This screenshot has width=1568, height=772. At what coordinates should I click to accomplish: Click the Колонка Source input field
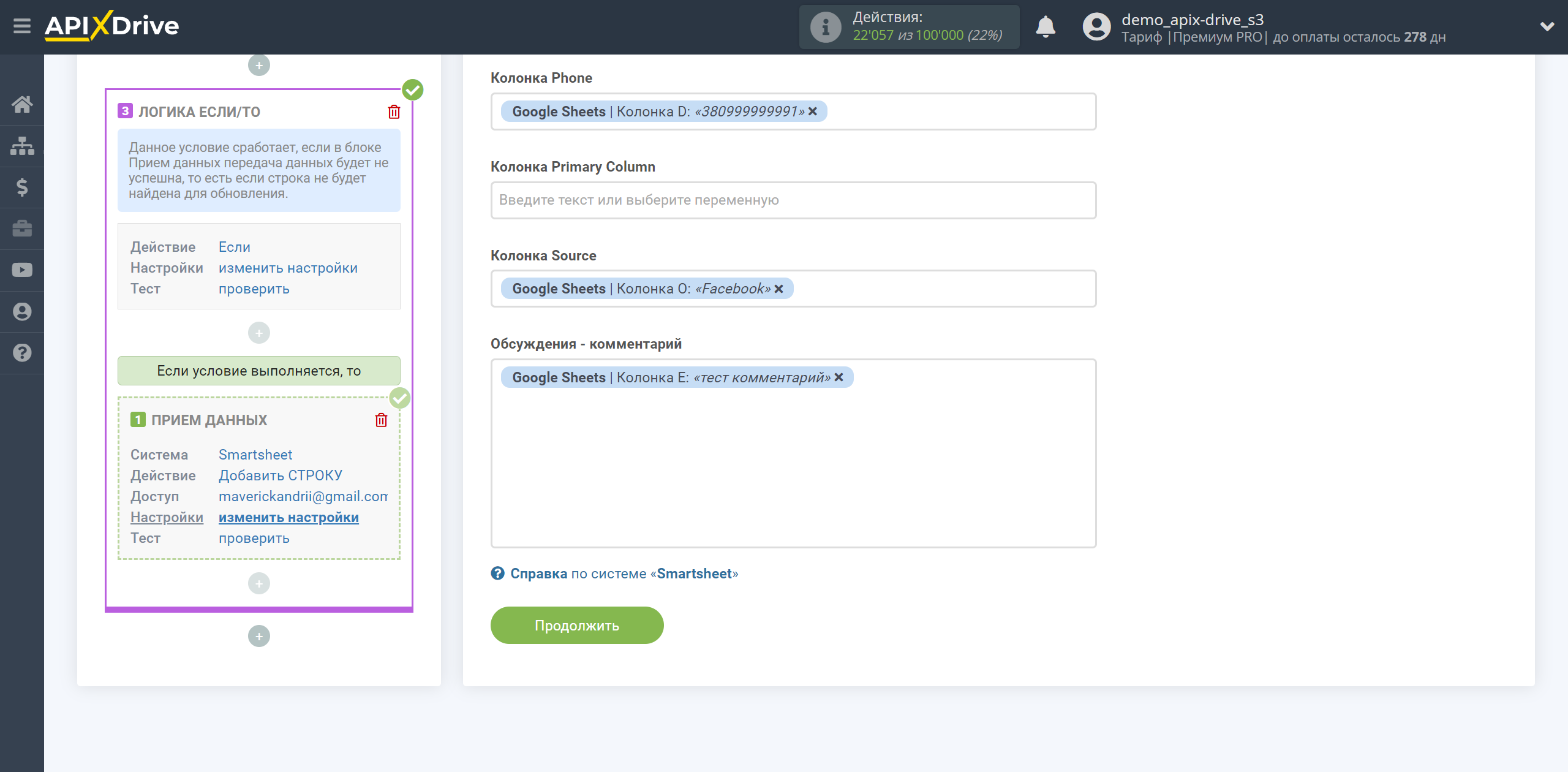[793, 289]
